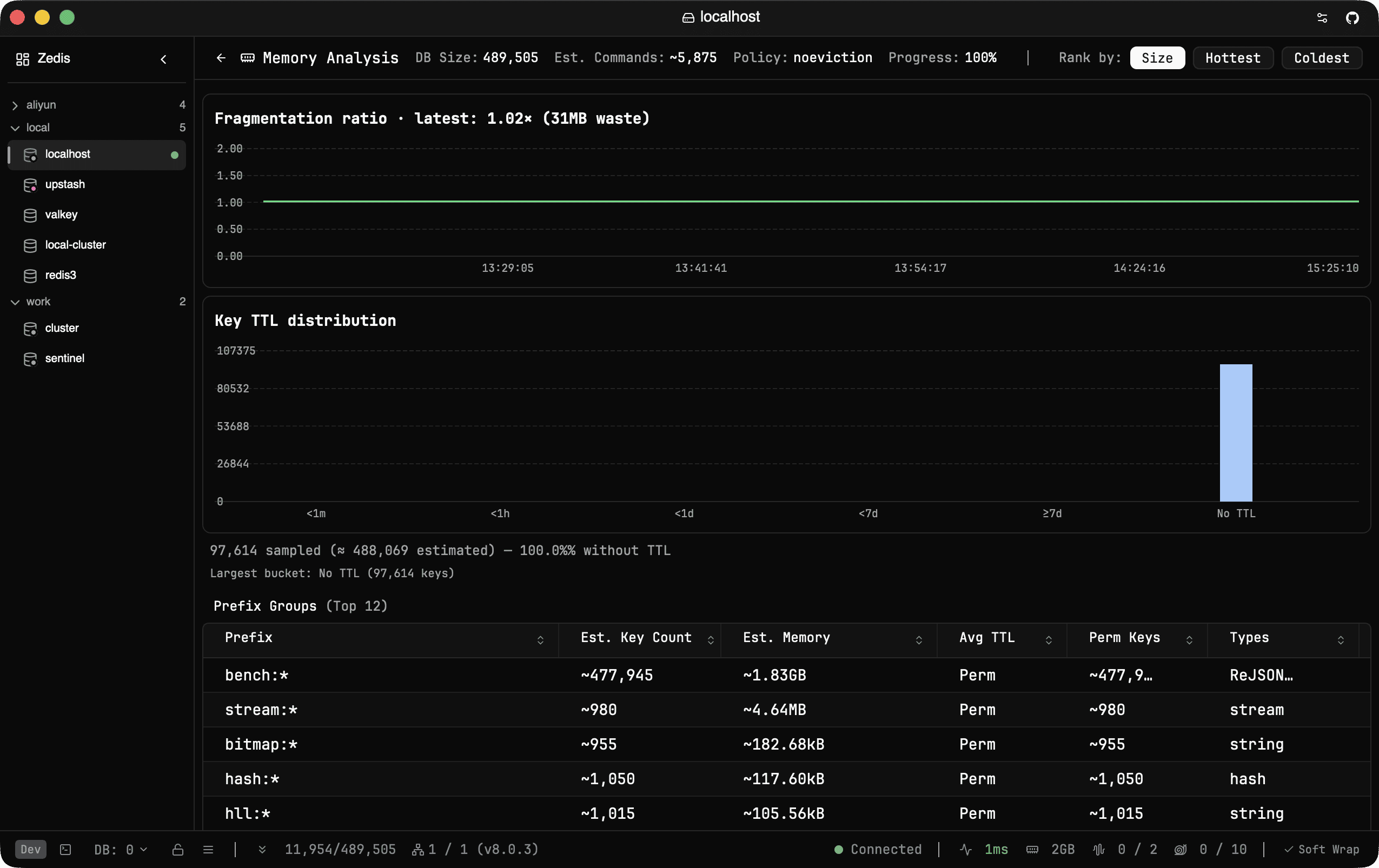Select the cluster connection under work
This screenshot has height=868, width=1379.
coord(97,329)
